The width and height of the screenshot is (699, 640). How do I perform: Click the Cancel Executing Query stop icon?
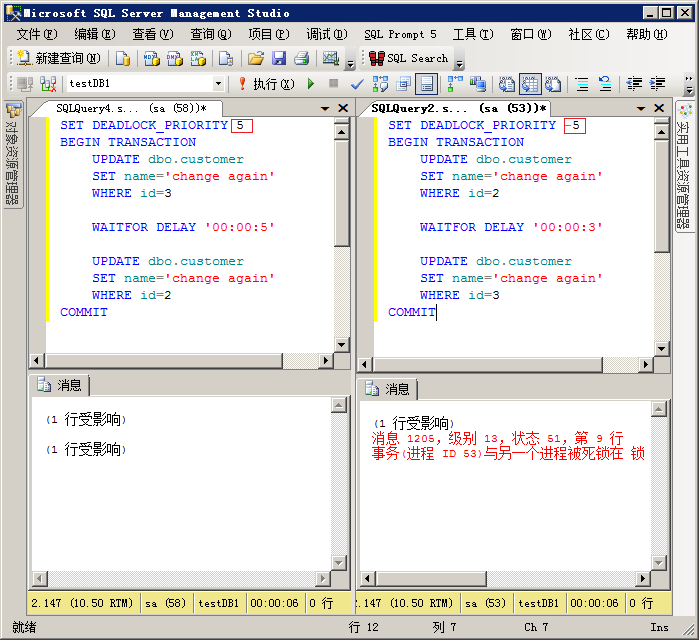[x=333, y=84]
